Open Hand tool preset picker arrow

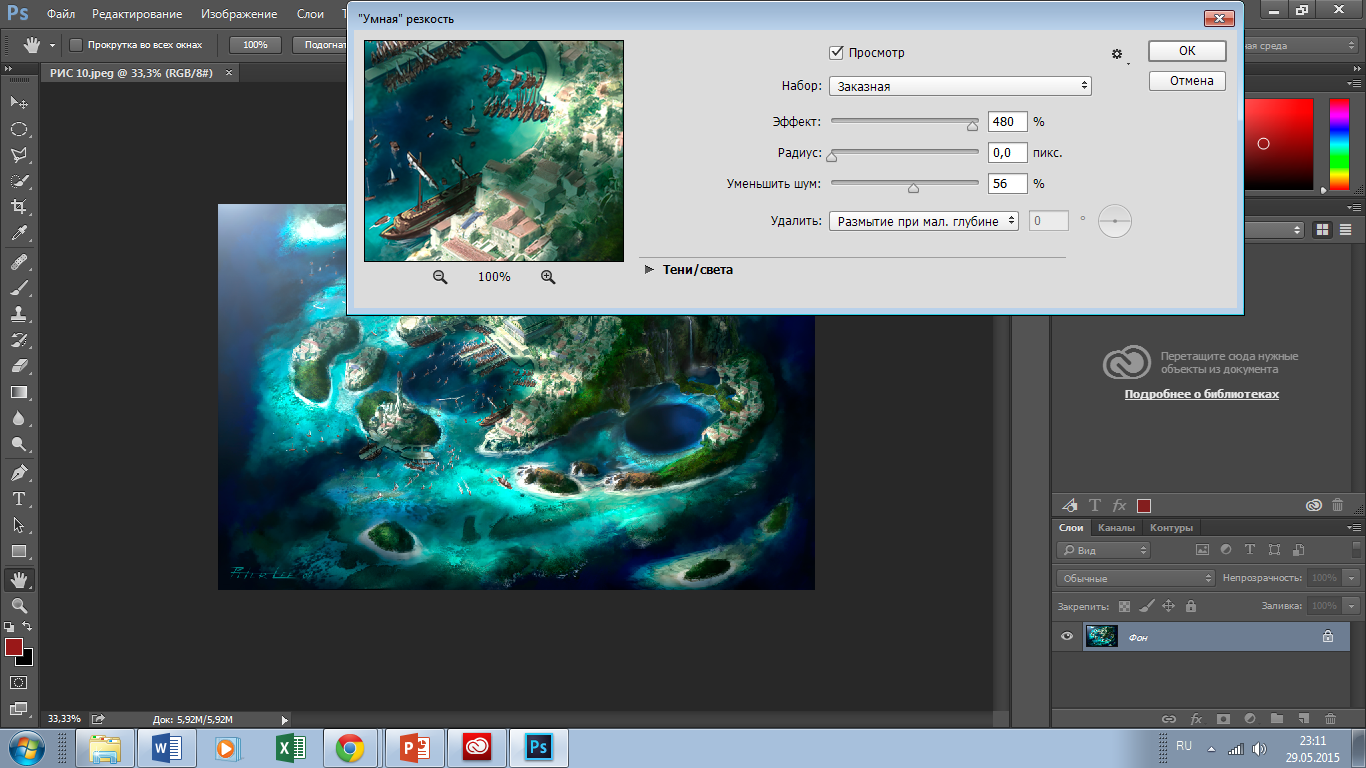[52, 45]
